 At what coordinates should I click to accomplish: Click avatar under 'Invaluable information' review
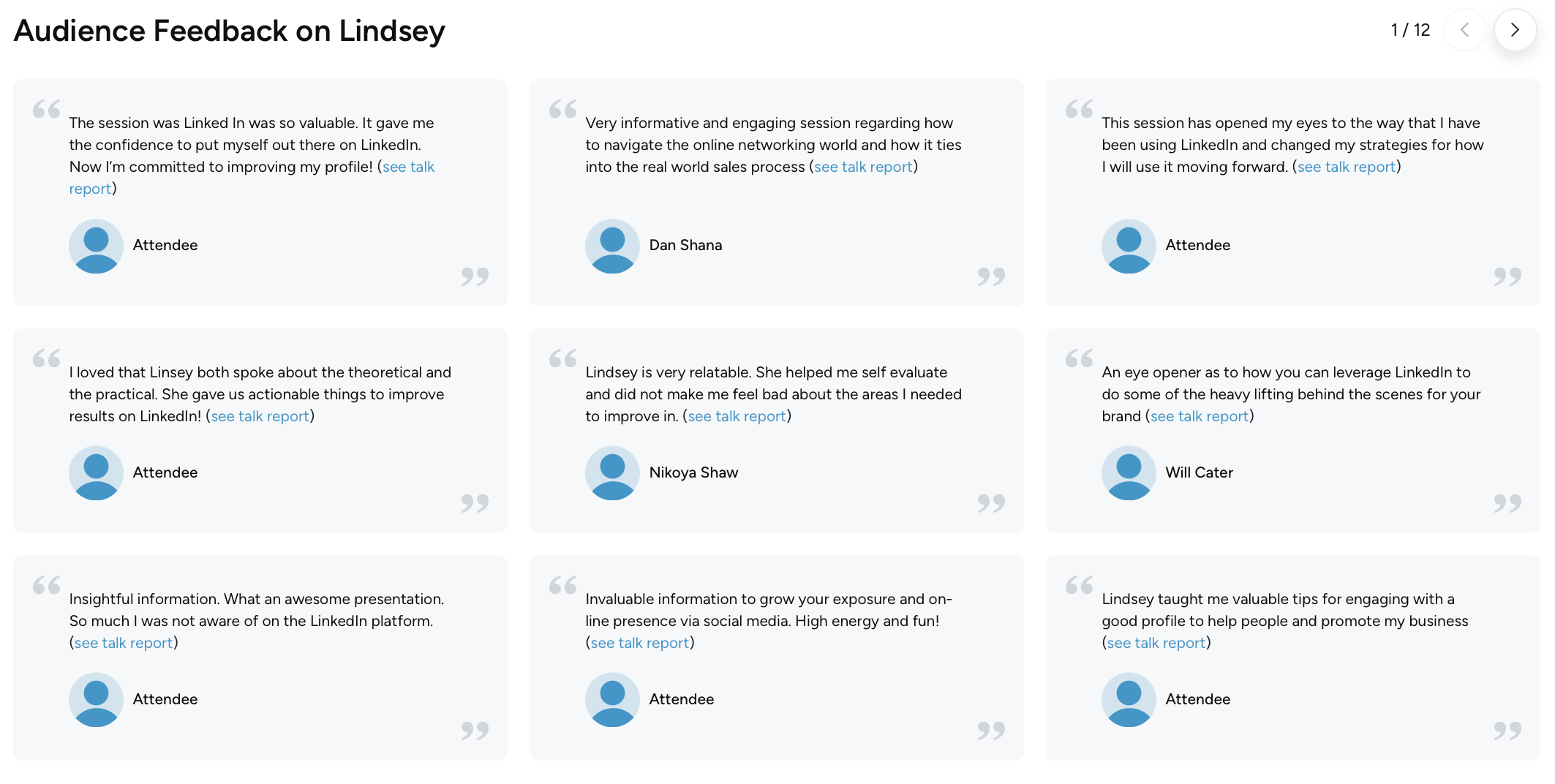[x=612, y=700]
